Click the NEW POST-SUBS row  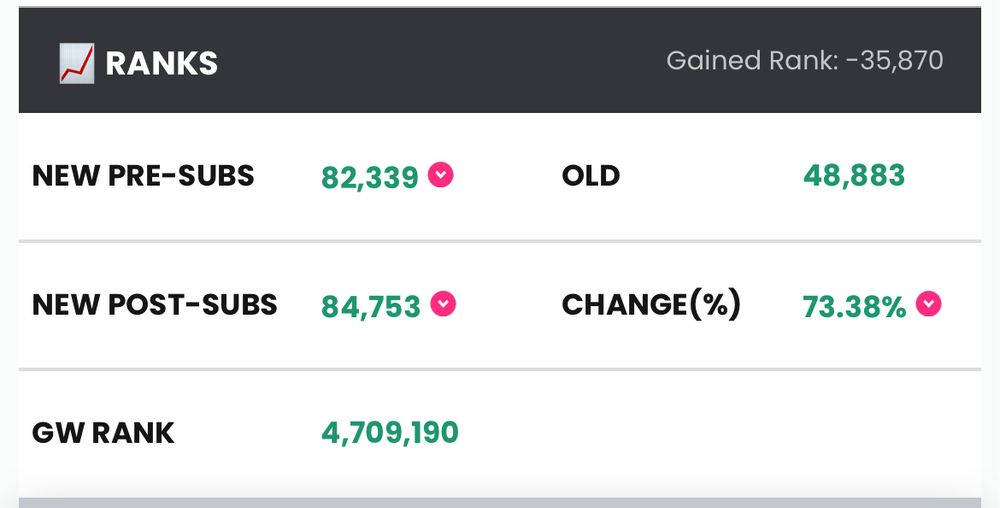[500, 305]
